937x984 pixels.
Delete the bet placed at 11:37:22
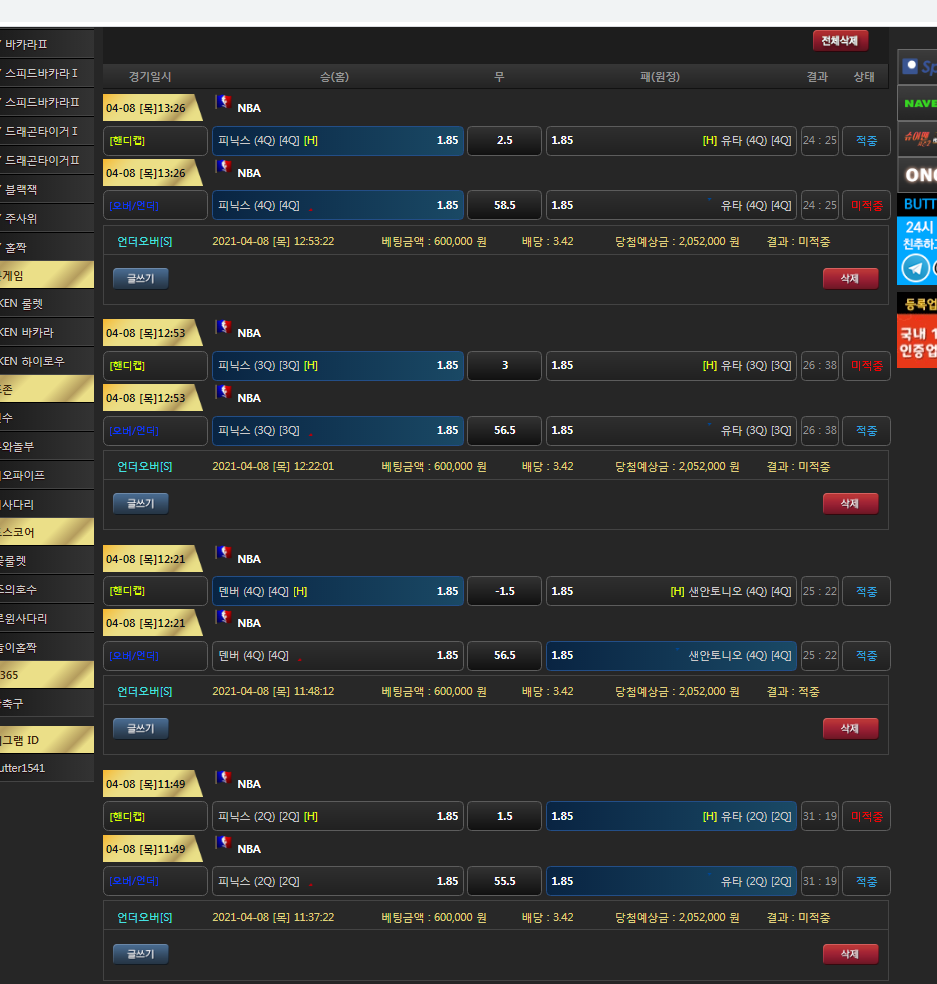[x=850, y=954]
